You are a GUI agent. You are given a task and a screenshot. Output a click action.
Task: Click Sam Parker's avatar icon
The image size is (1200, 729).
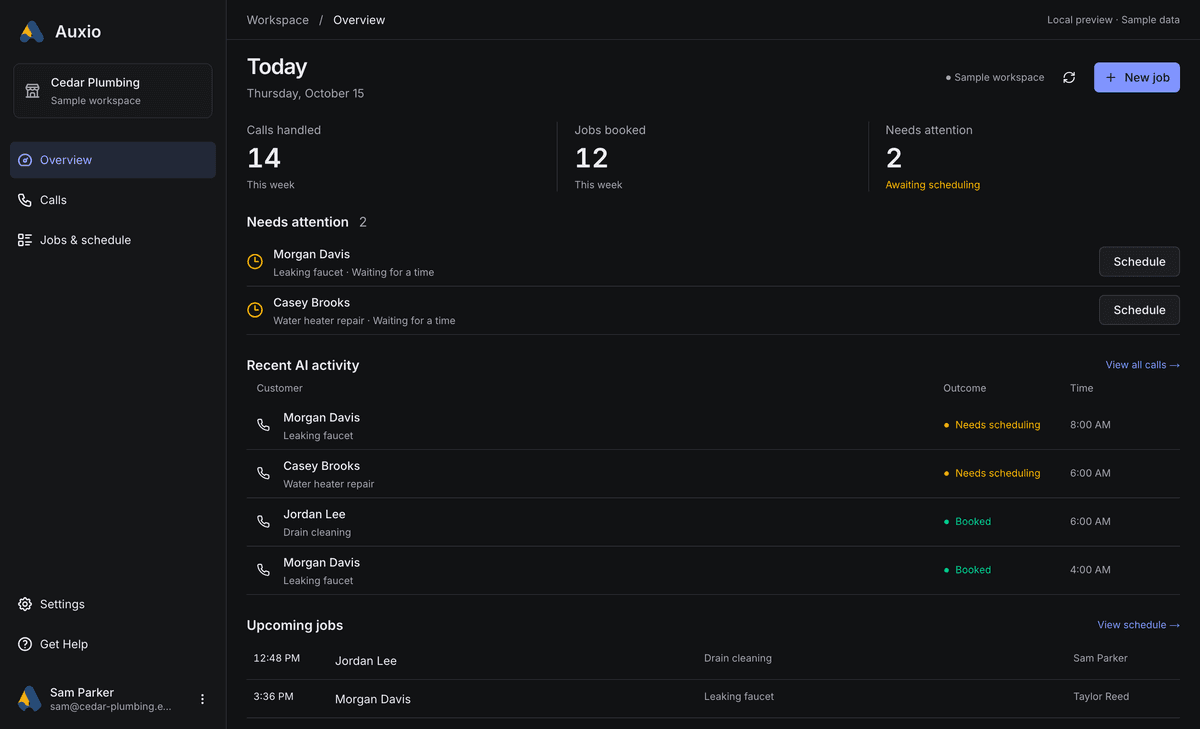(29, 699)
